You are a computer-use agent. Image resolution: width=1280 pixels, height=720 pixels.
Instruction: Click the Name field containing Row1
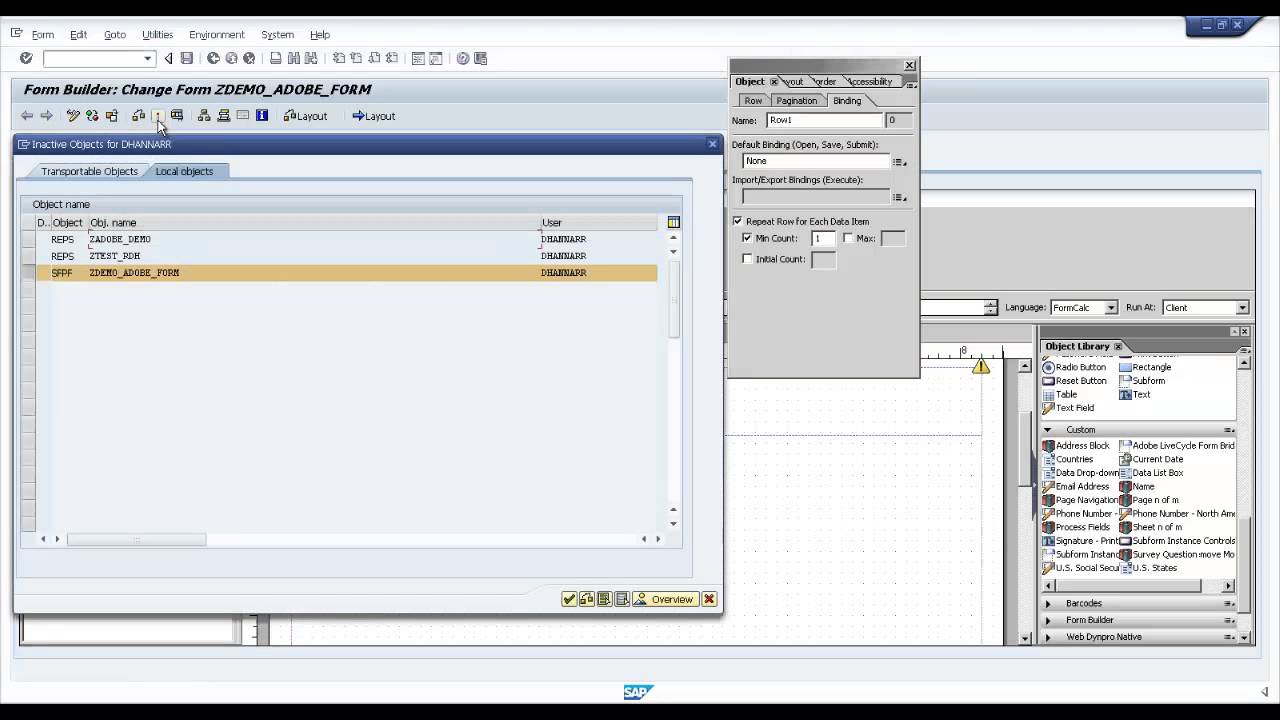[824, 120]
